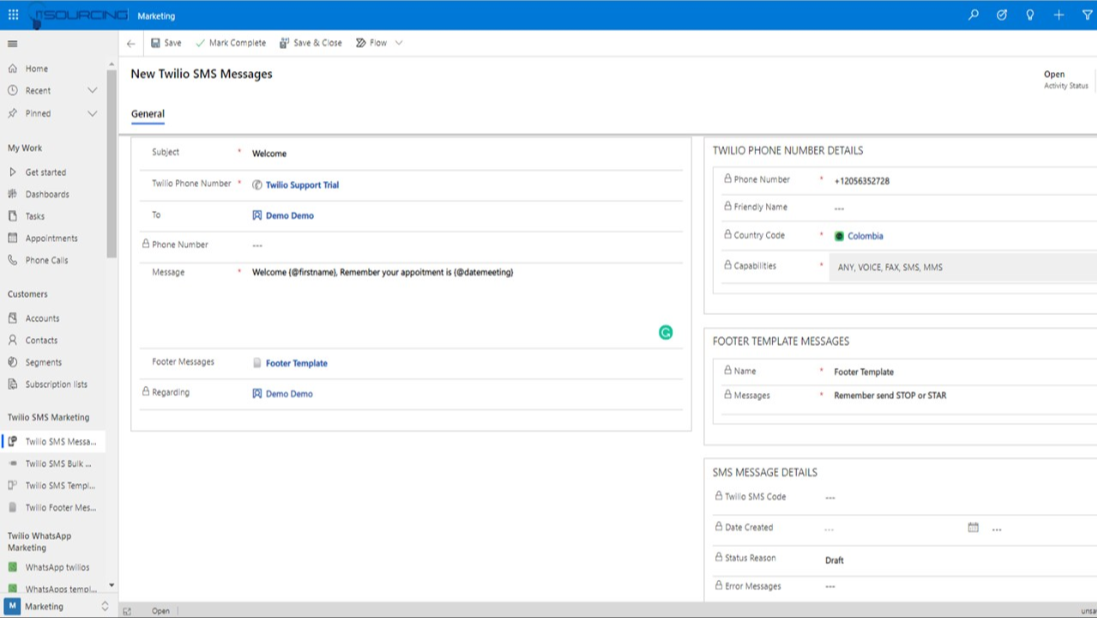Open the Flow dropdown arrow
This screenshot has height=618, width=1097.
(x=399, y=43)
